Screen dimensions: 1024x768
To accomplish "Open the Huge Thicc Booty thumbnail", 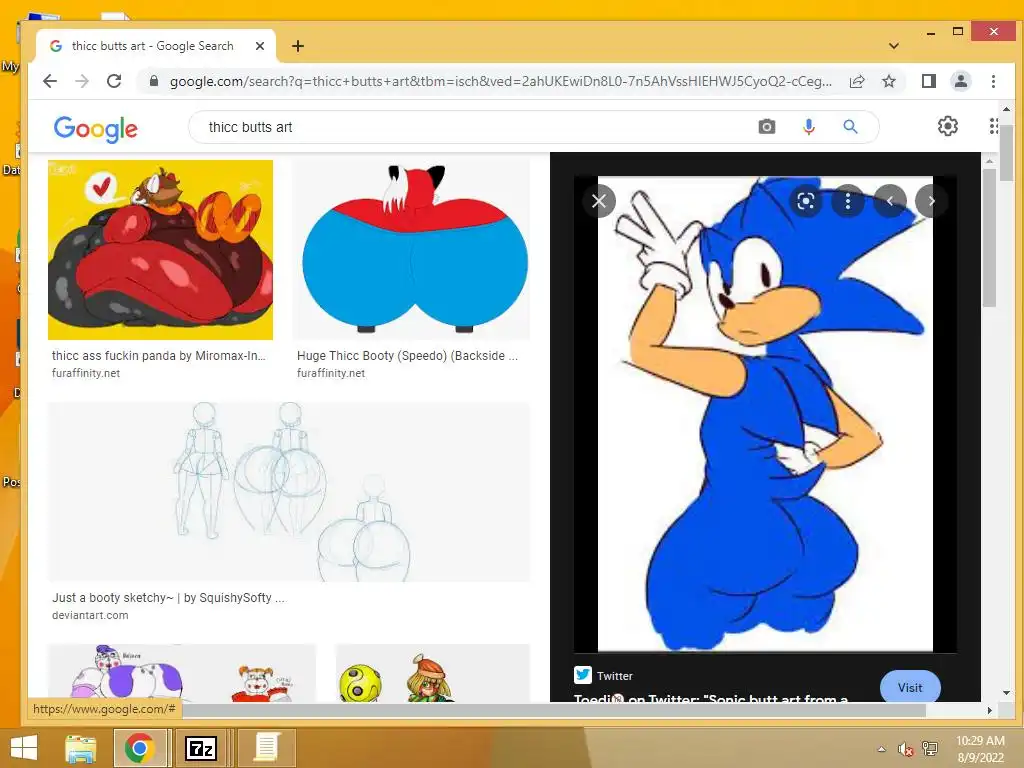I will pyautogui.click(x=411, y=249).
